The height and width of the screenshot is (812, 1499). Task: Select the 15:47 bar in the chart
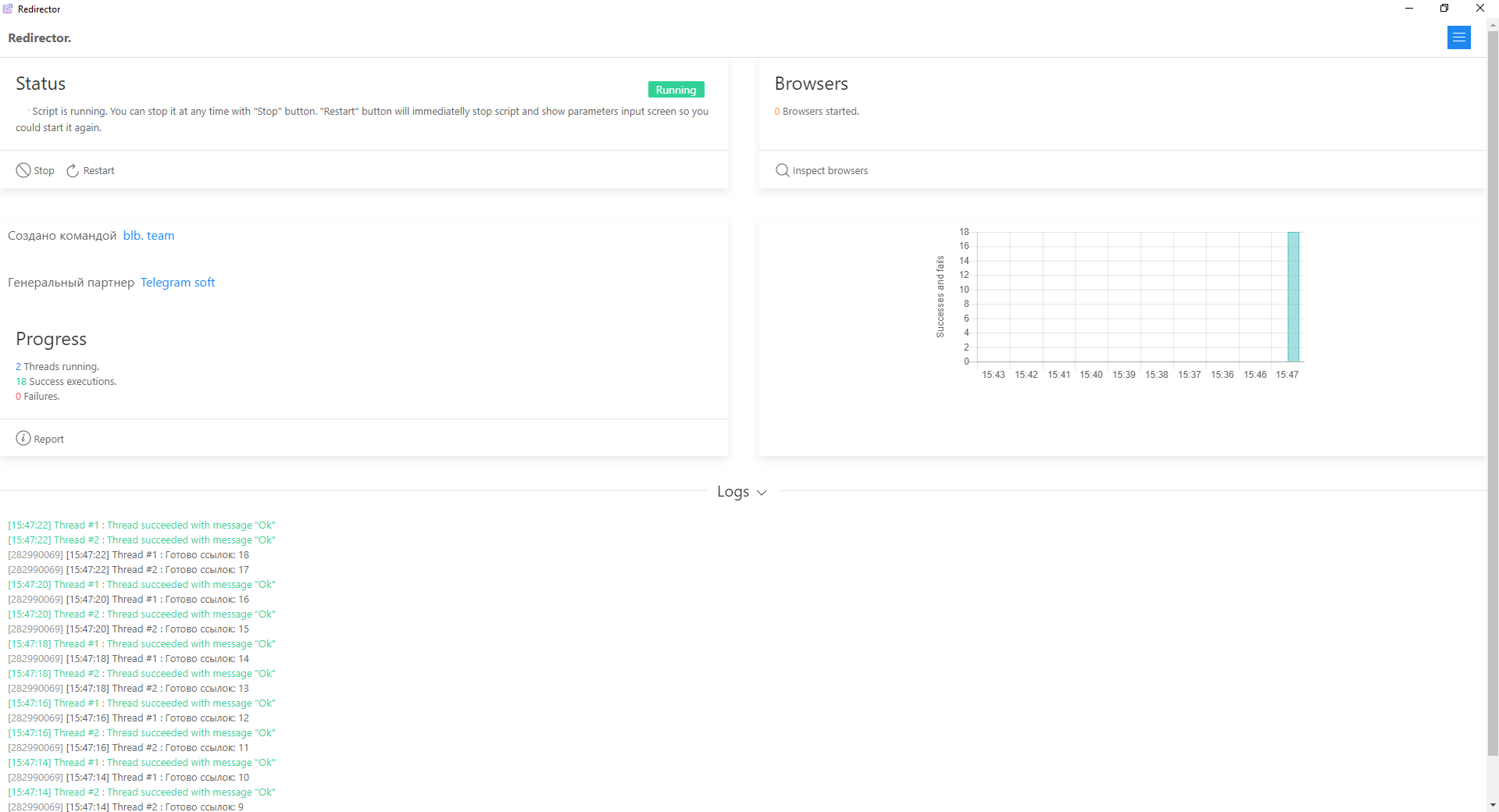(x=1293, y=297)
